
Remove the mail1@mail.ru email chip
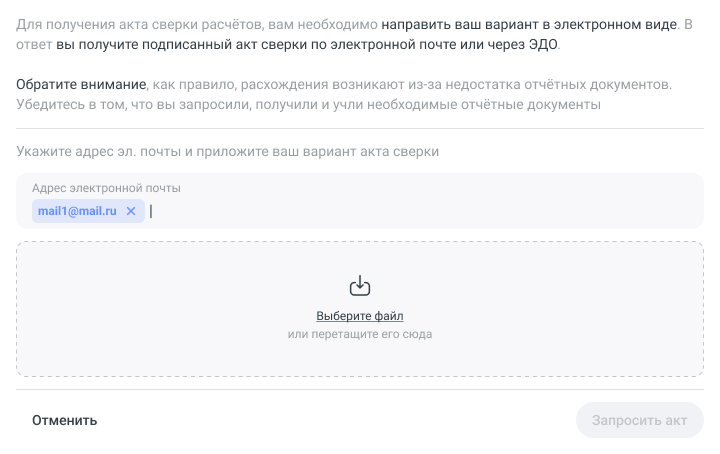[131, 211]
